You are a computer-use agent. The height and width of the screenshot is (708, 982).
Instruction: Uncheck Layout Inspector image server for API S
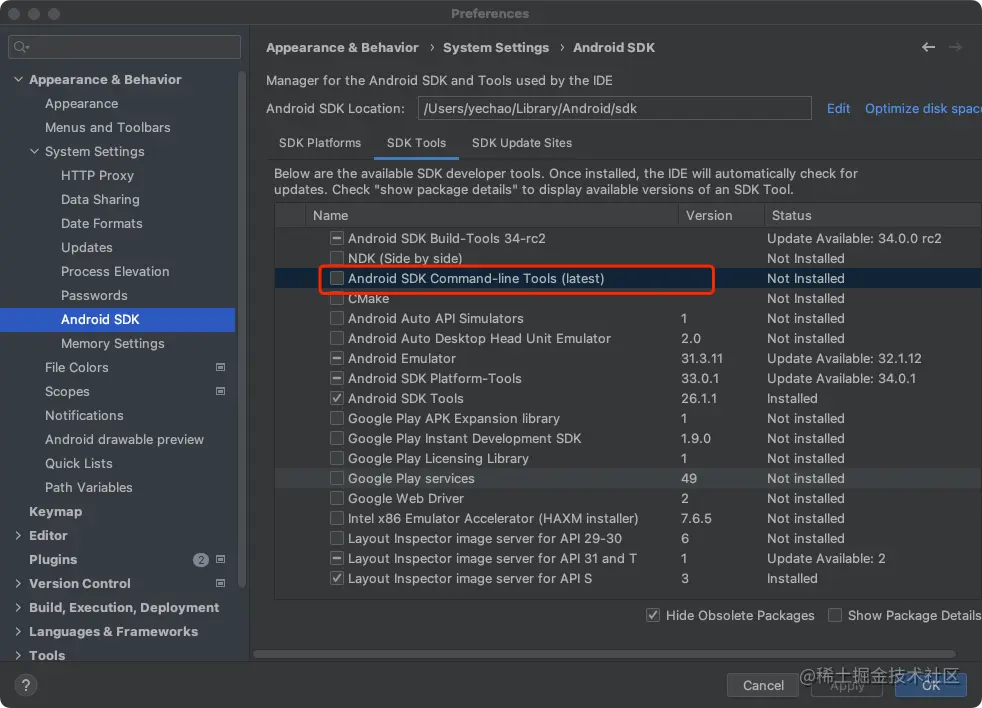click(337, 578)
